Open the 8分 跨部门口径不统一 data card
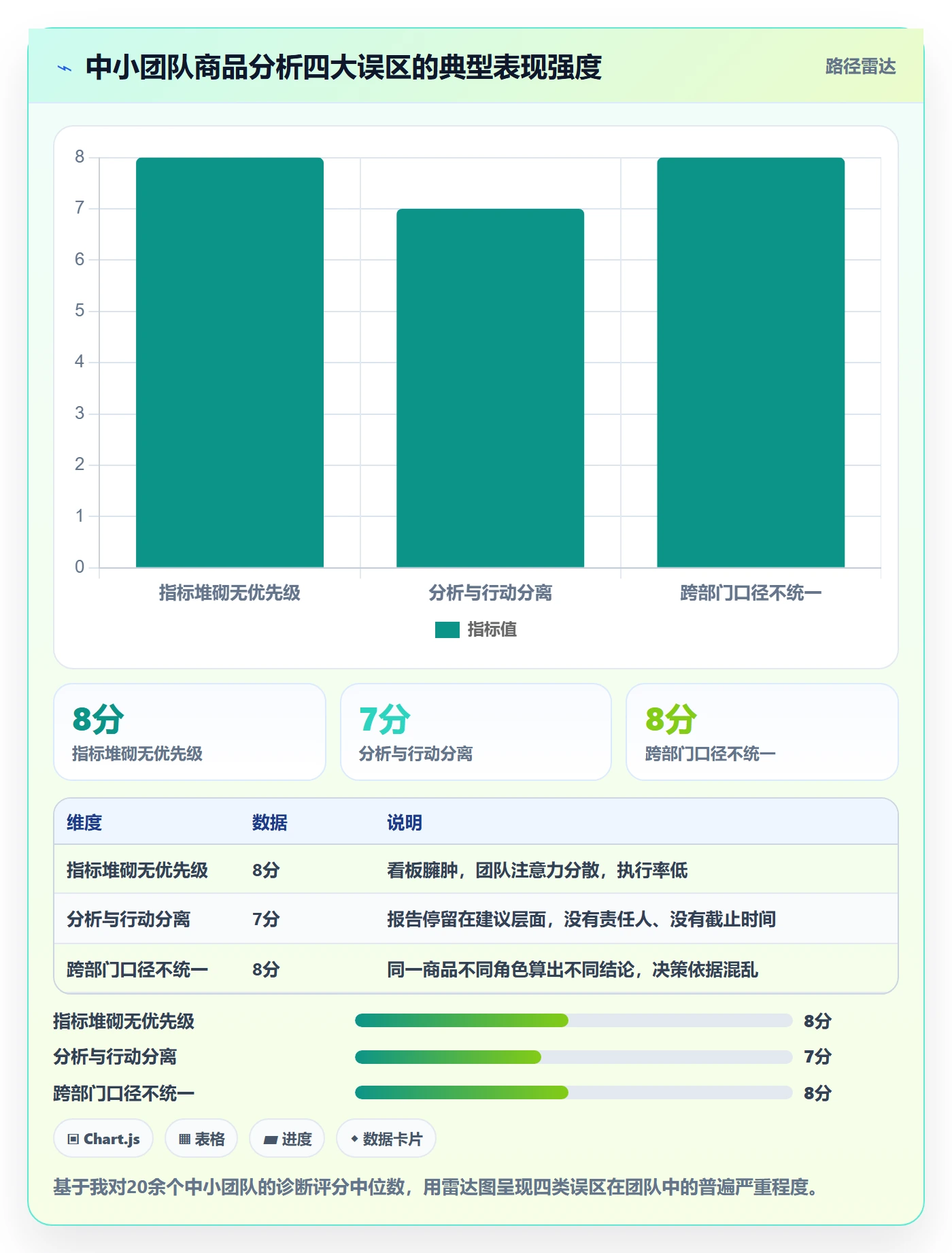Viewport: 952px width, 1253px height. [x=762, y=732]
